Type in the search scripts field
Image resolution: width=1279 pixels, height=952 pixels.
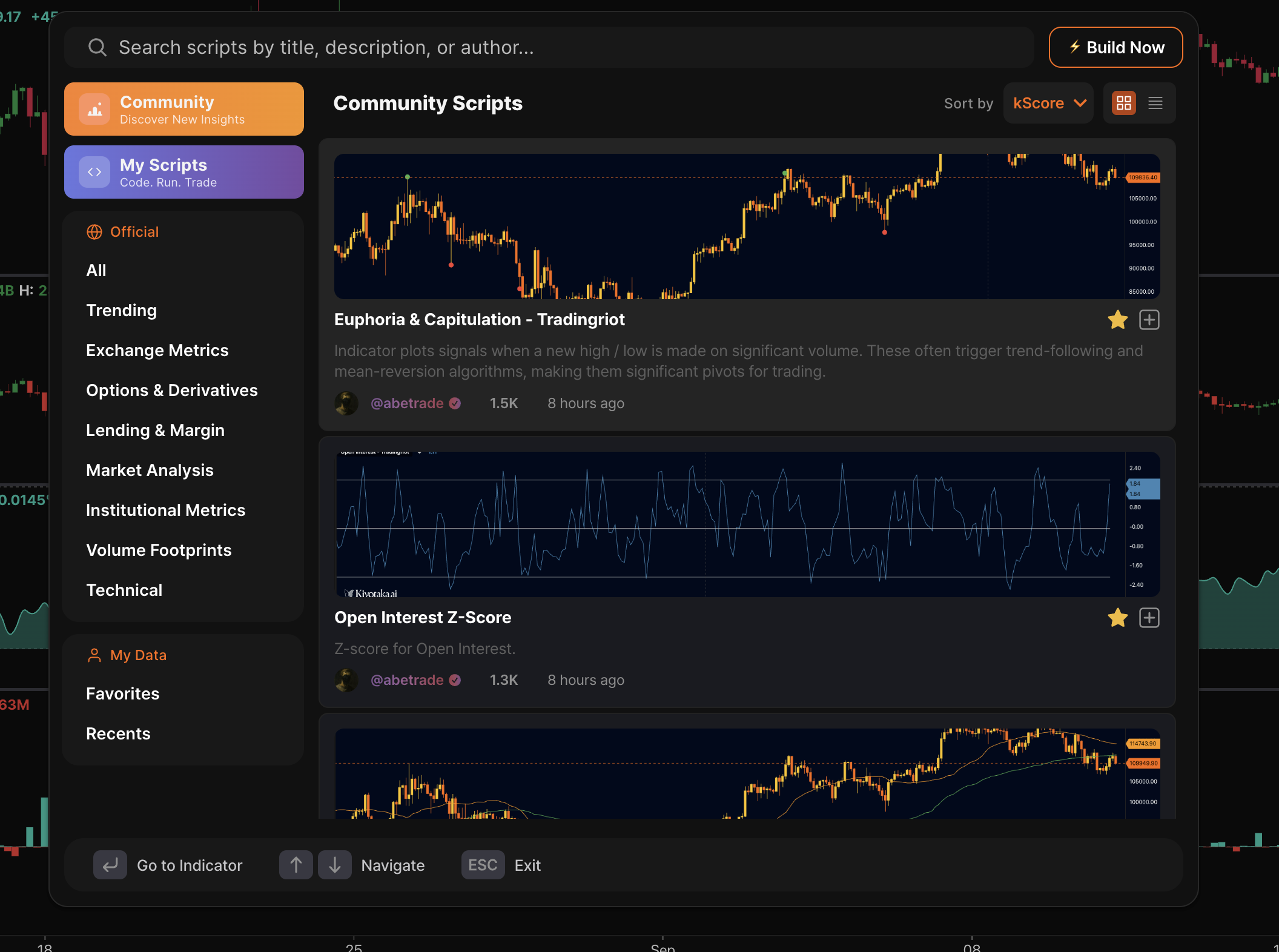pyautogui.click(x=545, y=47)
